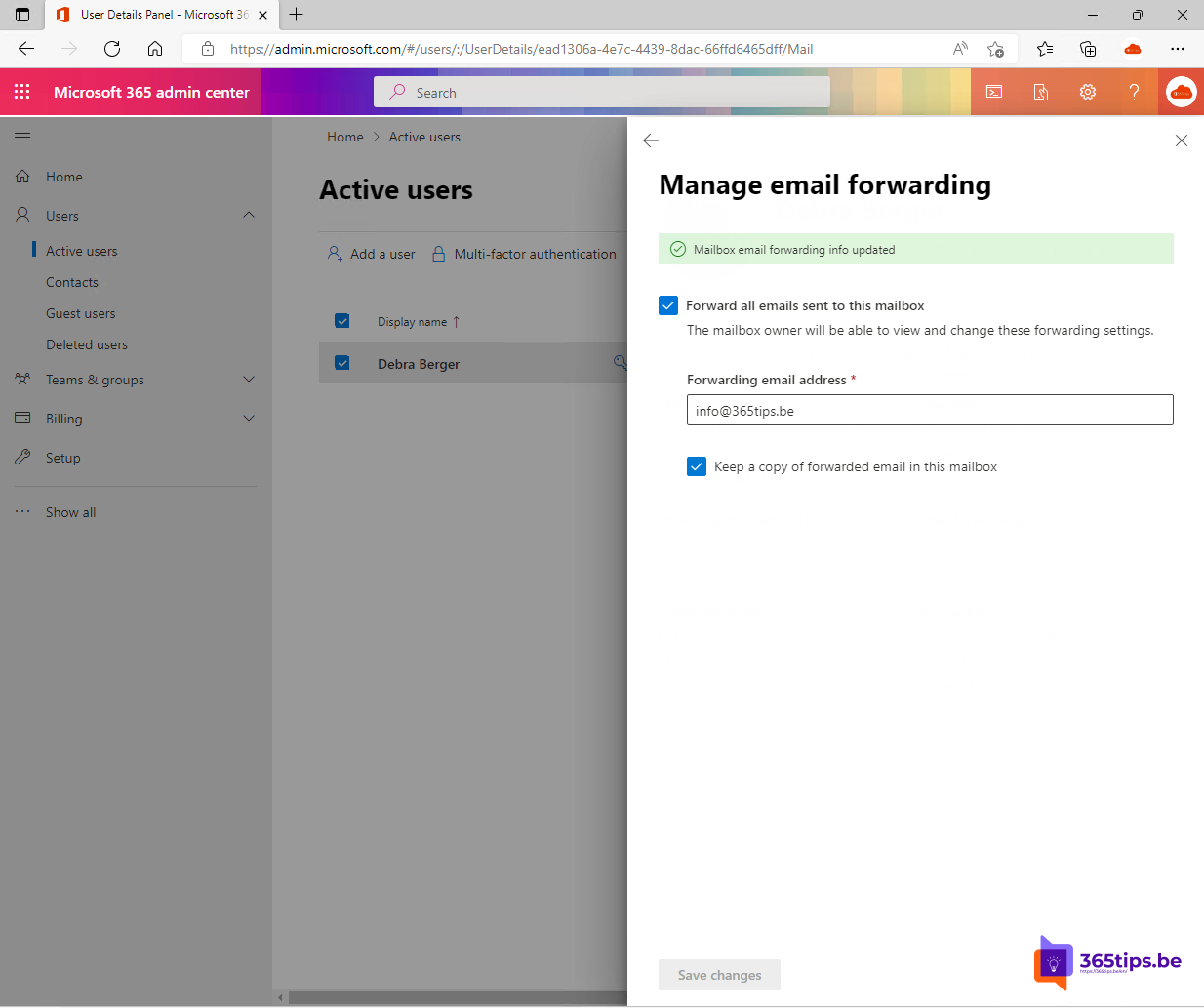Viewport: 1204px width, 1008px height.
Task: Open Deleted users in the navigation
Action: 87,344
